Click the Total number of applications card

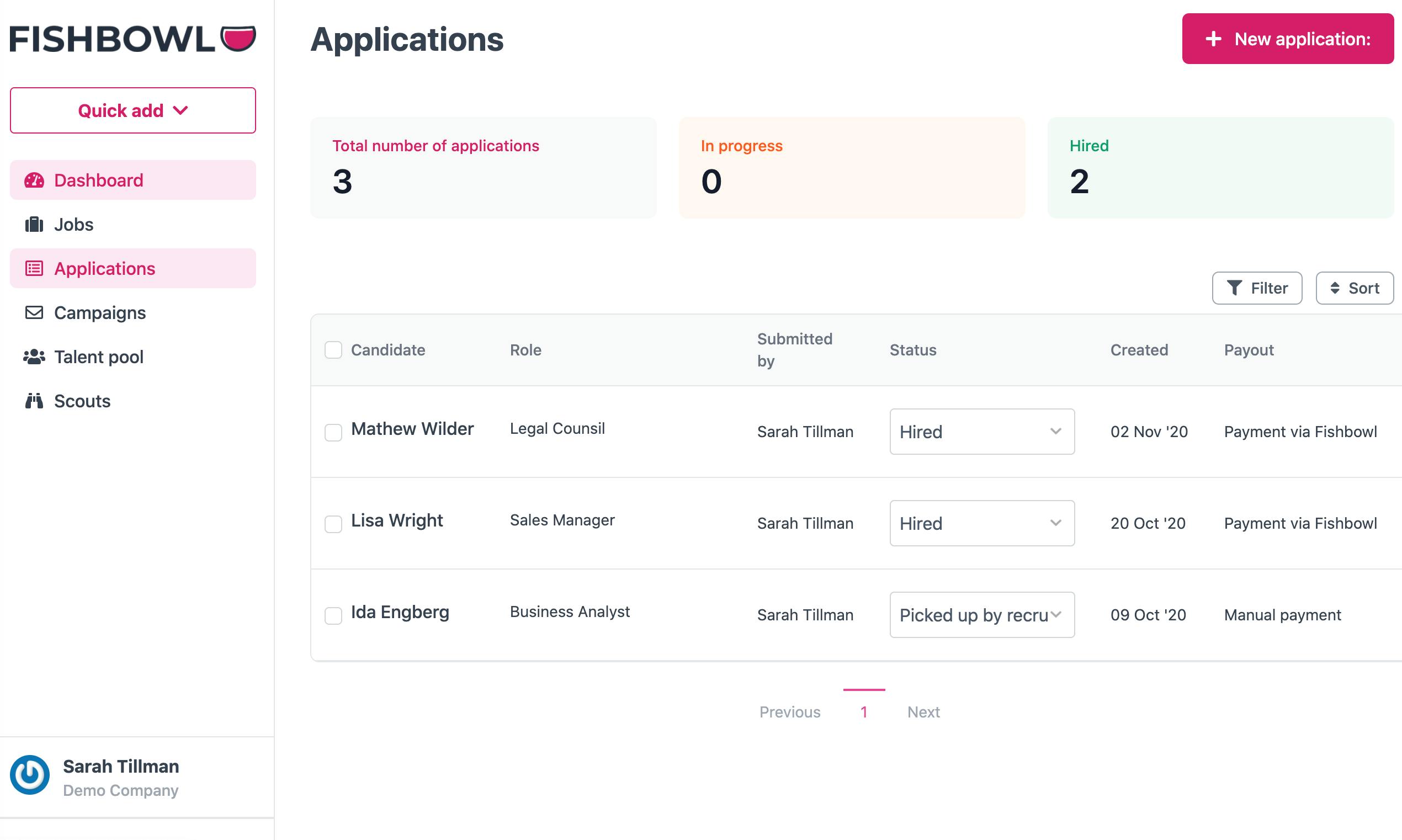[x=484, y=168]
